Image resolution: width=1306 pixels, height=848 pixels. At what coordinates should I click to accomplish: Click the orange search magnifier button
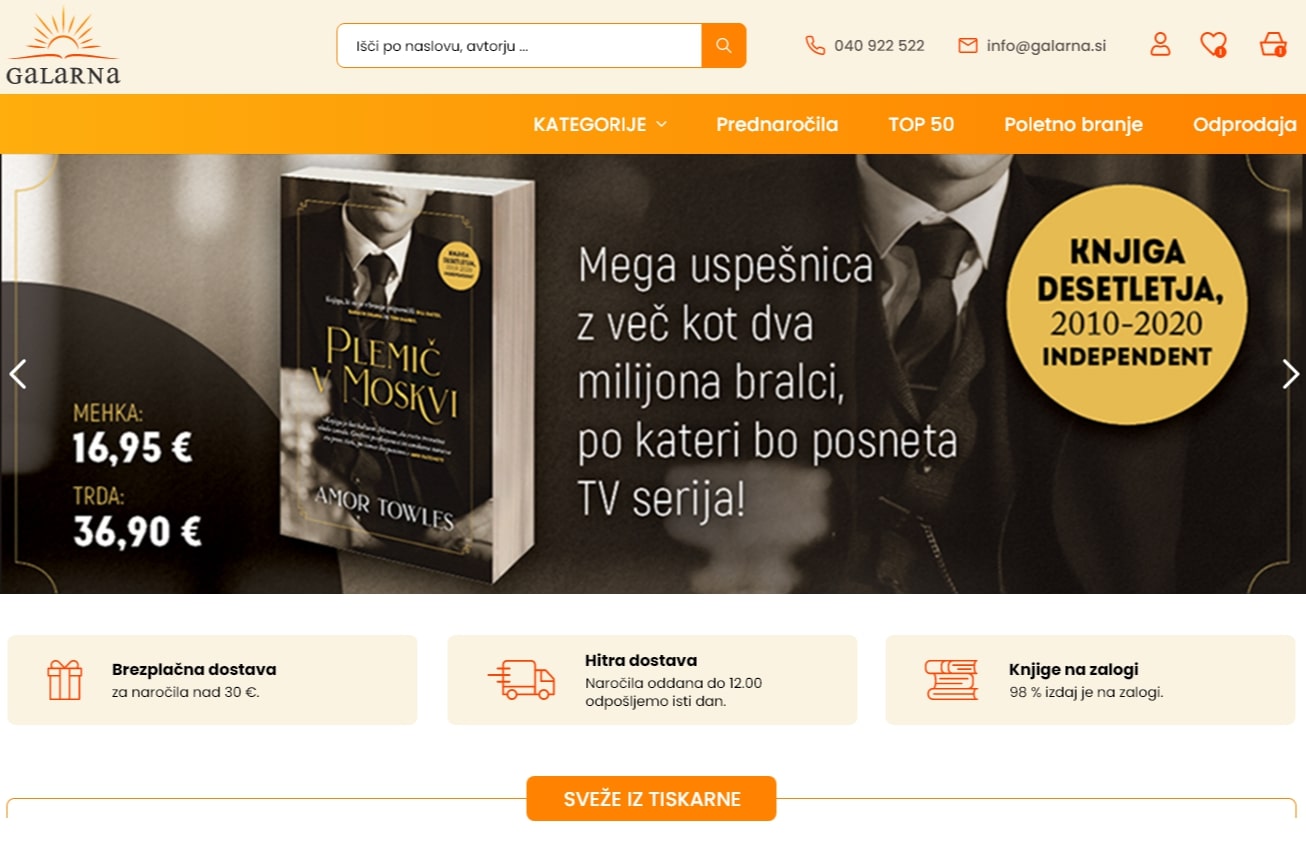coord(724,46)
